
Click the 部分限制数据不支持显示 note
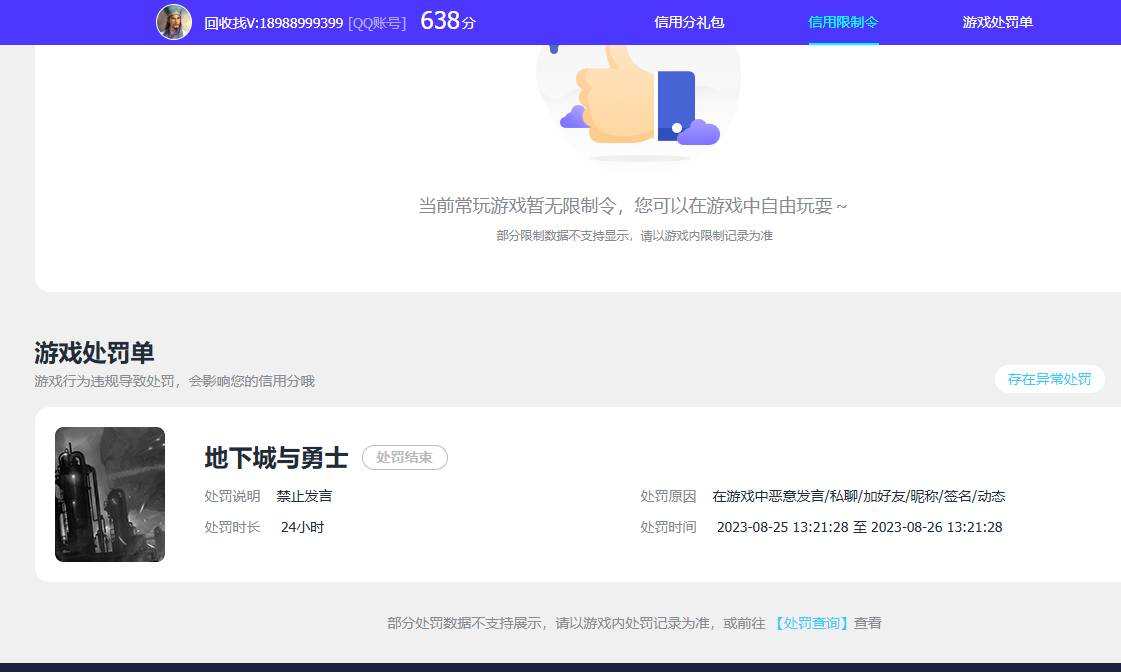[635, 235]
